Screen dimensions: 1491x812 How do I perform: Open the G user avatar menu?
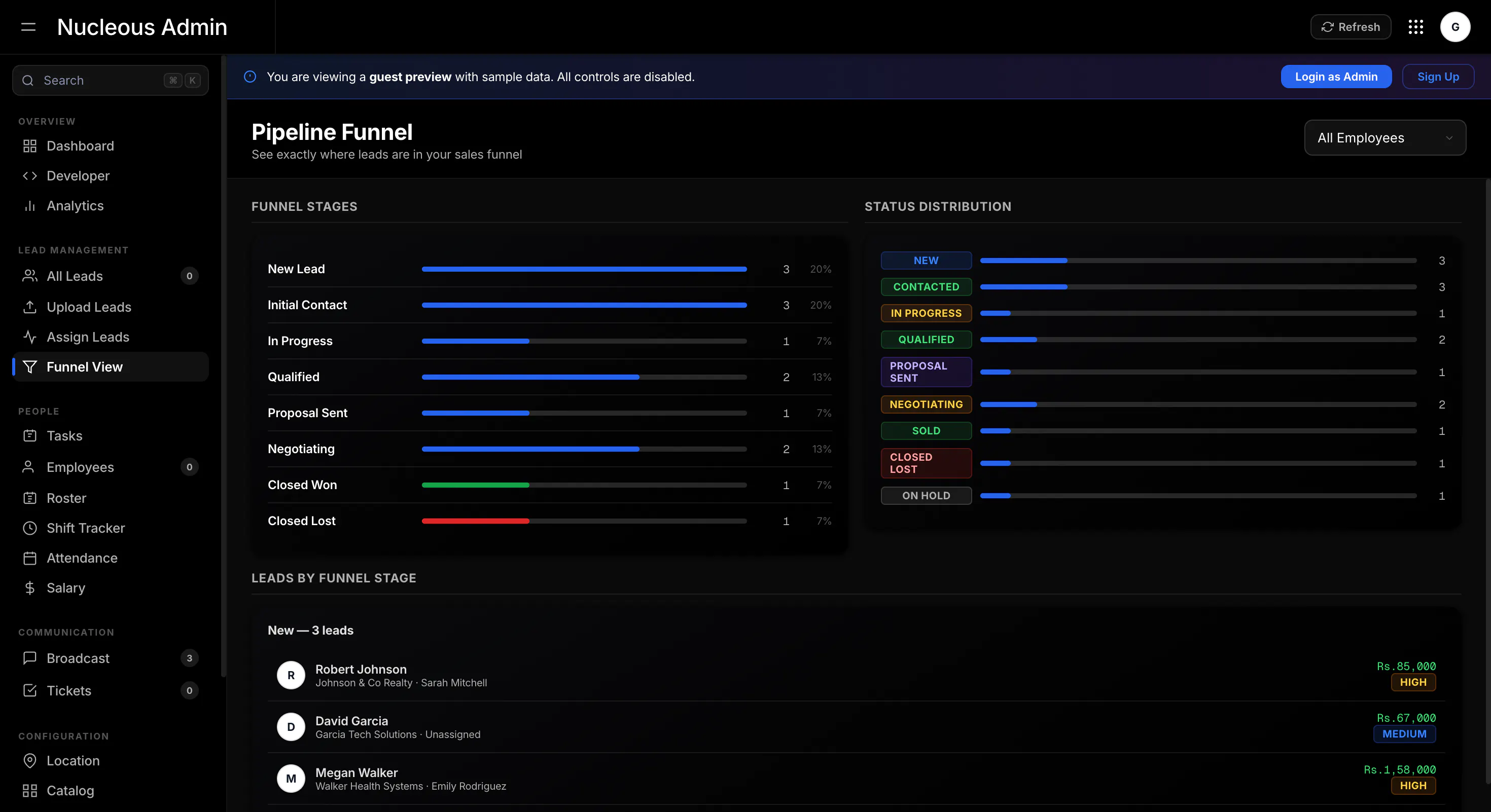click(1455, 27)
